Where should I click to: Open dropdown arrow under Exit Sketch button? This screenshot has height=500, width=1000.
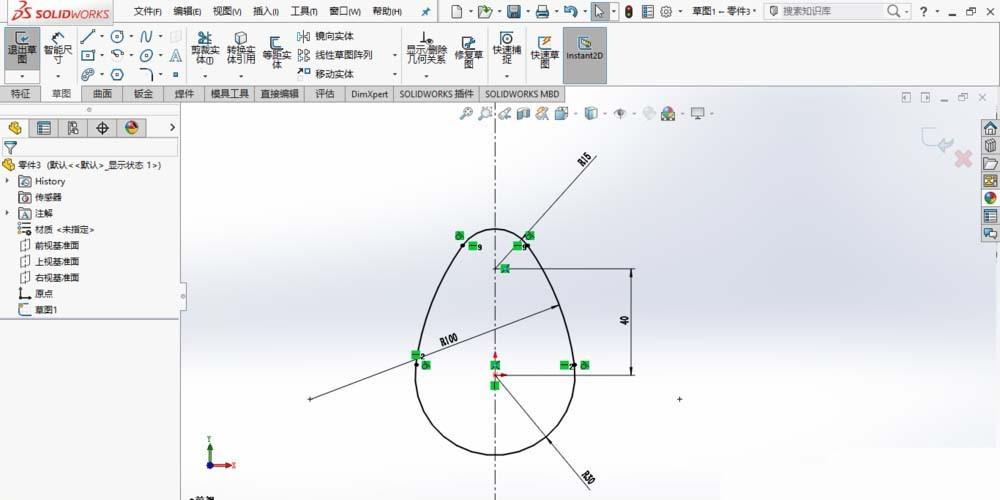pyautogui.click(x=22, y=77)
